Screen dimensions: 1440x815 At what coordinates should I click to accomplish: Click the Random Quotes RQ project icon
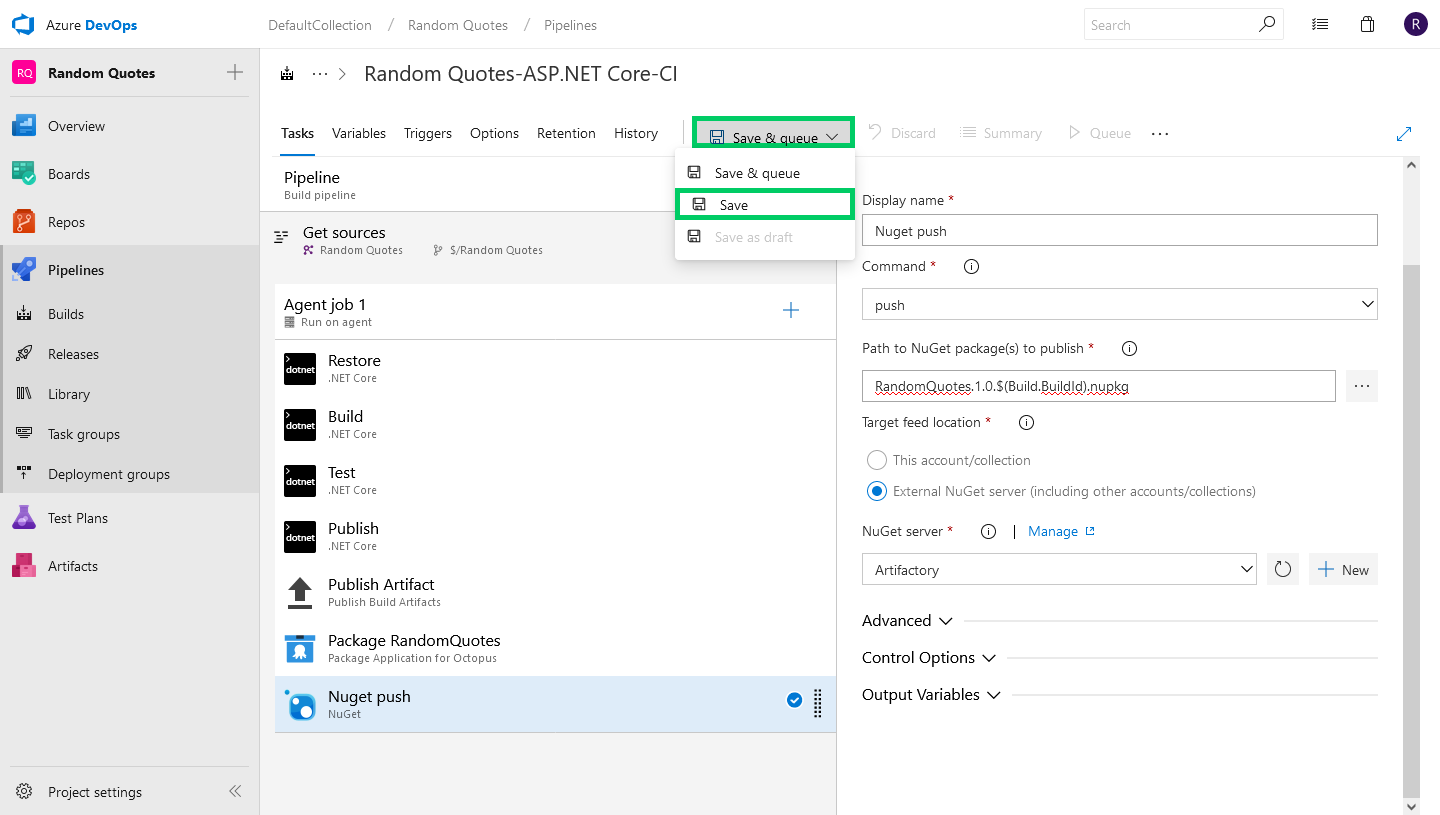(x=25, y=73)
